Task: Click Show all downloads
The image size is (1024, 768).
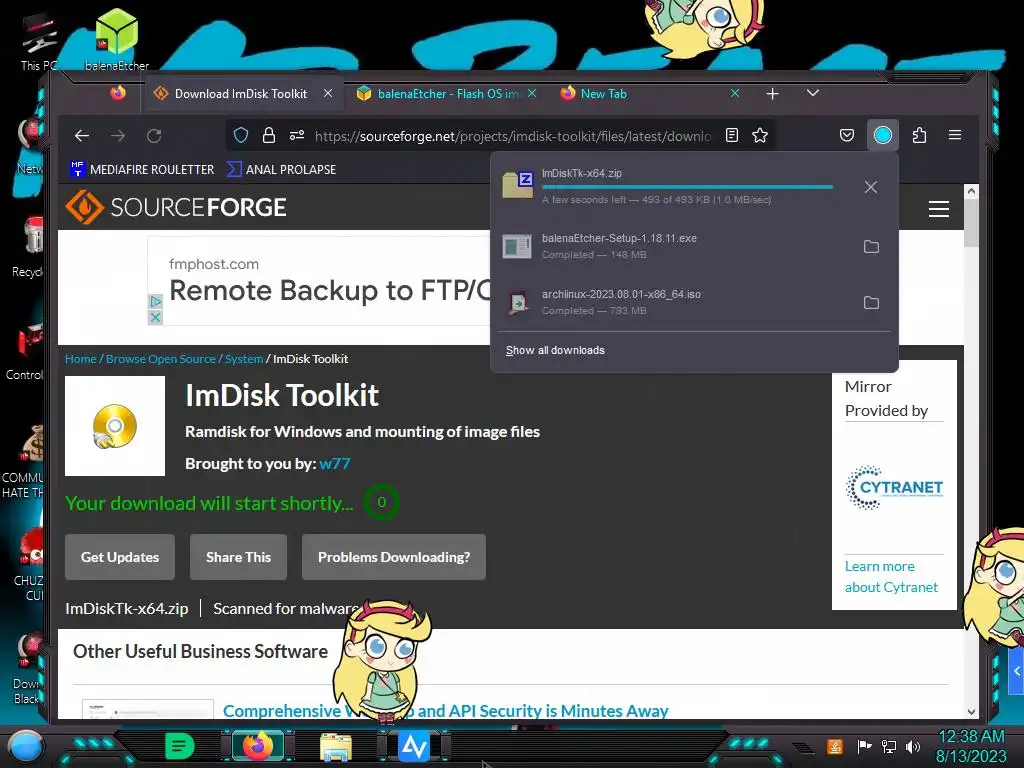Action: 555,350
